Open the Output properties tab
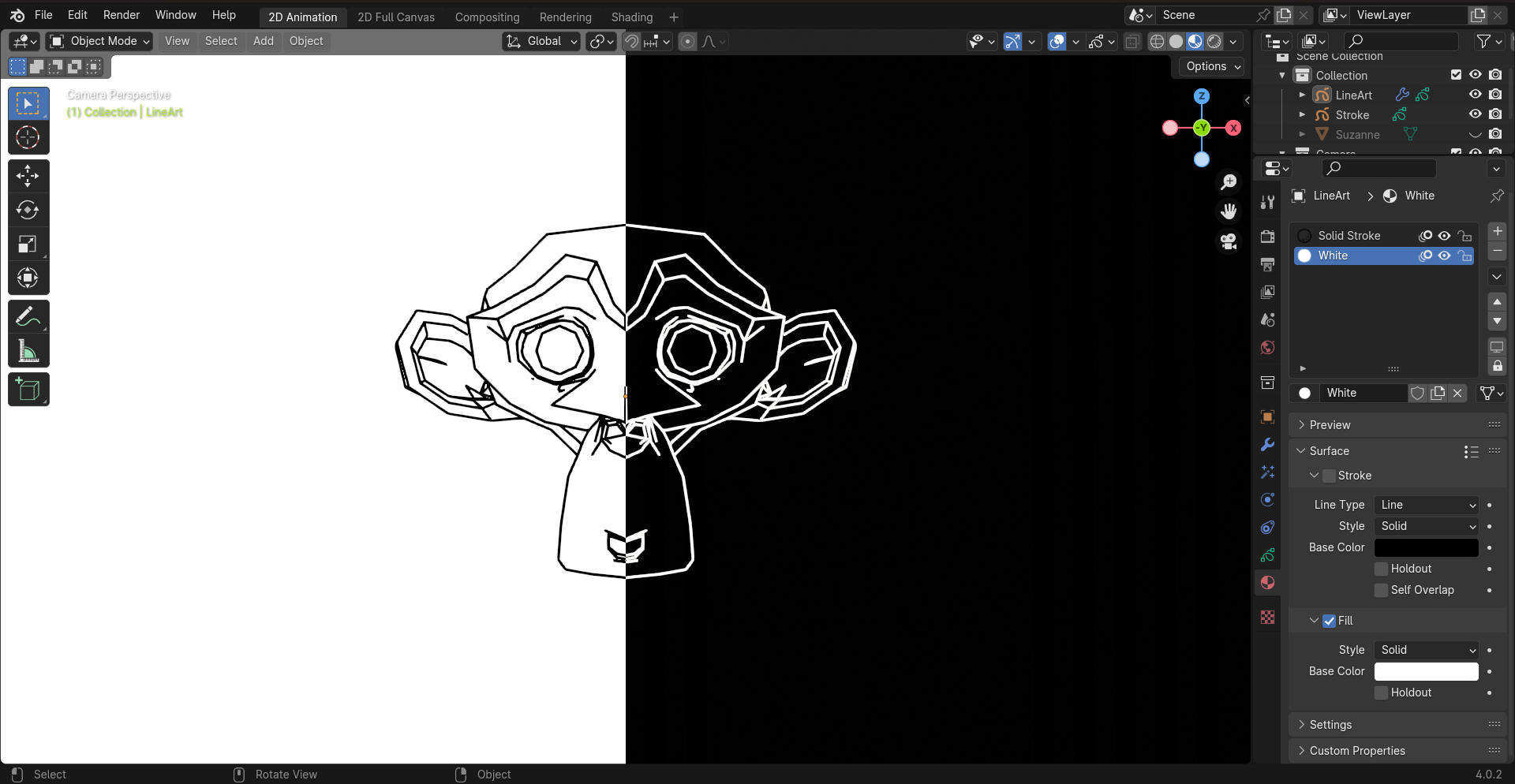1515x784 pixels. coord(1267,264)
